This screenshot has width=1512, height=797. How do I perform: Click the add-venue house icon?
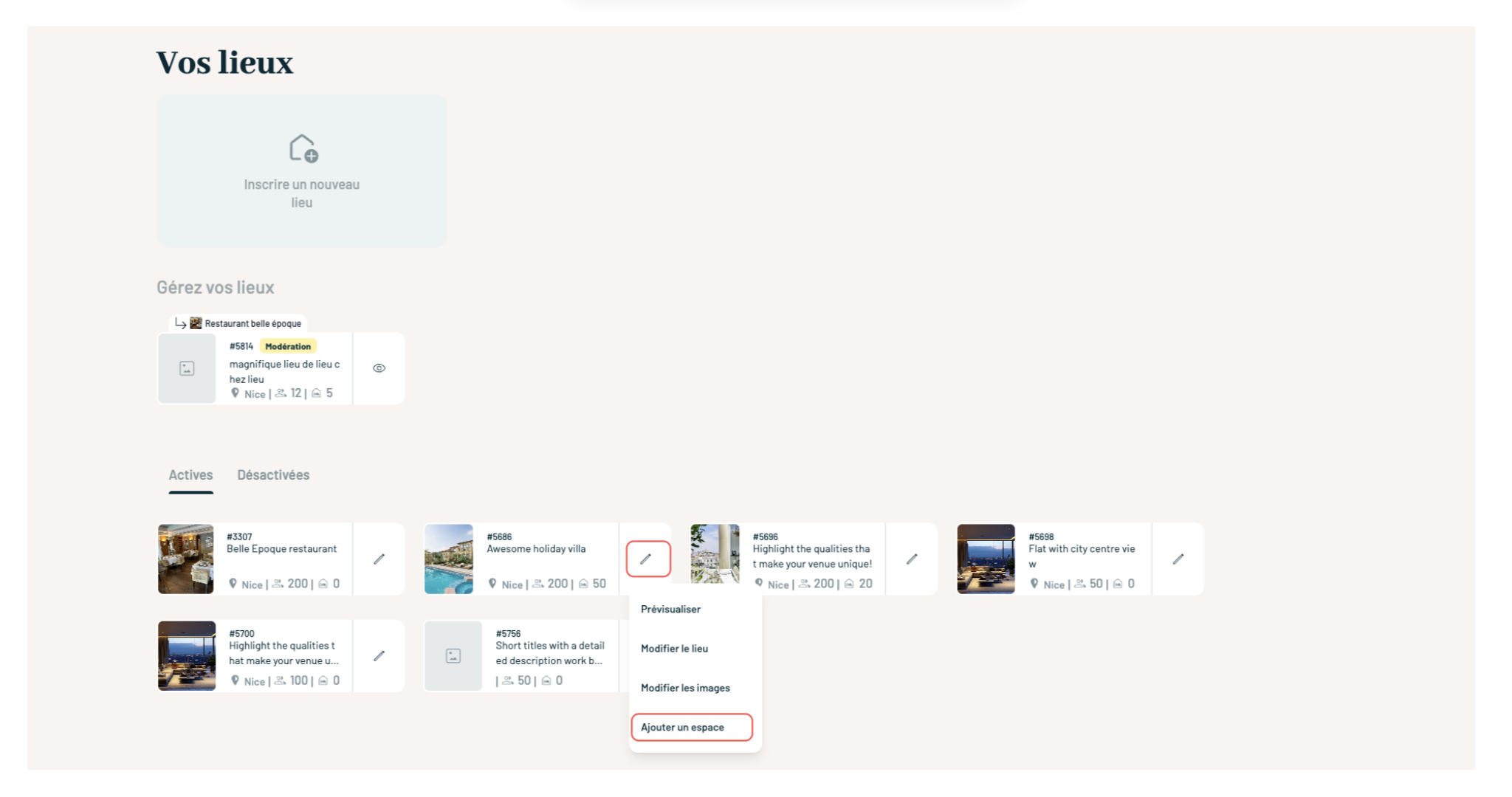303,148
